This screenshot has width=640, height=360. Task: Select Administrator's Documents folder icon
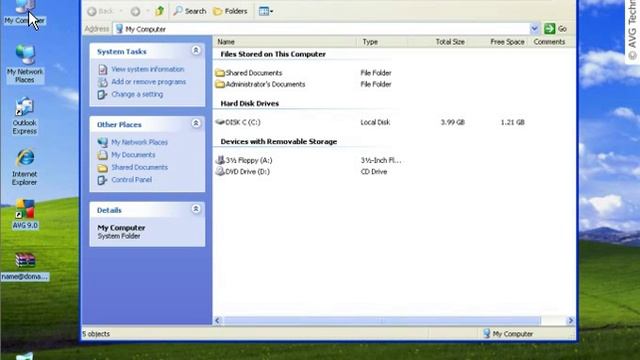pos(220,84)
